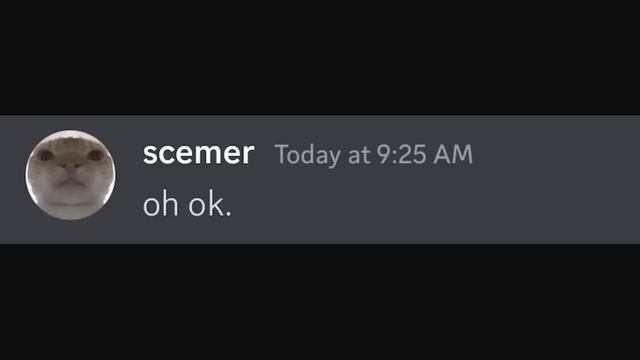This screenshot has height=360, width=640.
Task: Click the cat's nose in avatar
Action: (x=71, y=167)
